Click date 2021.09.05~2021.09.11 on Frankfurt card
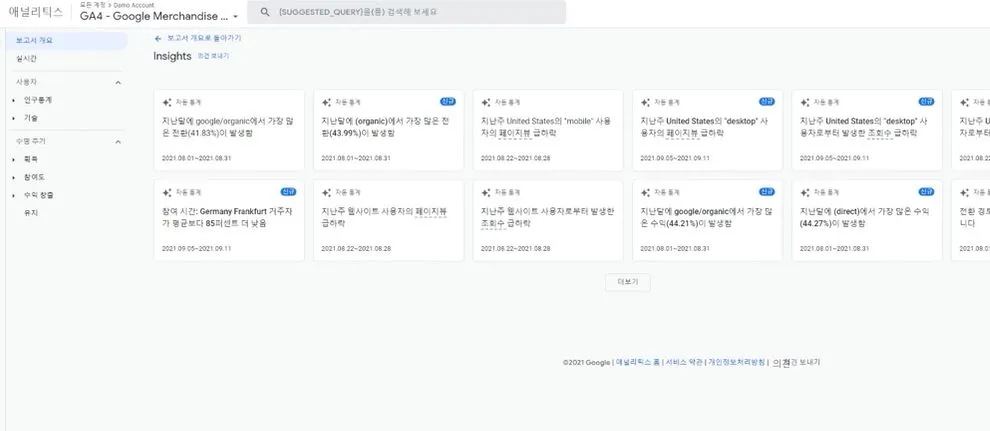Viewport: 990px width, 431px height. [196, 249]
